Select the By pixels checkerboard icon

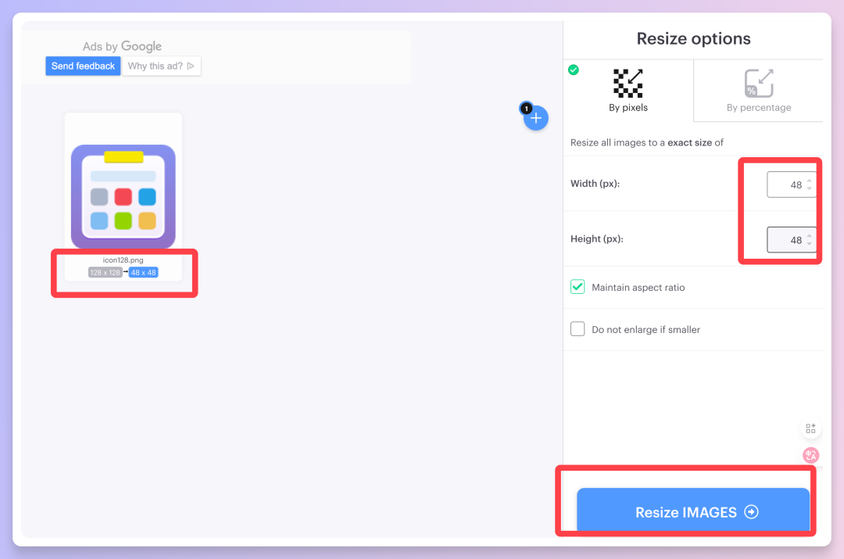pyautogui.click(x=628, y=83)
